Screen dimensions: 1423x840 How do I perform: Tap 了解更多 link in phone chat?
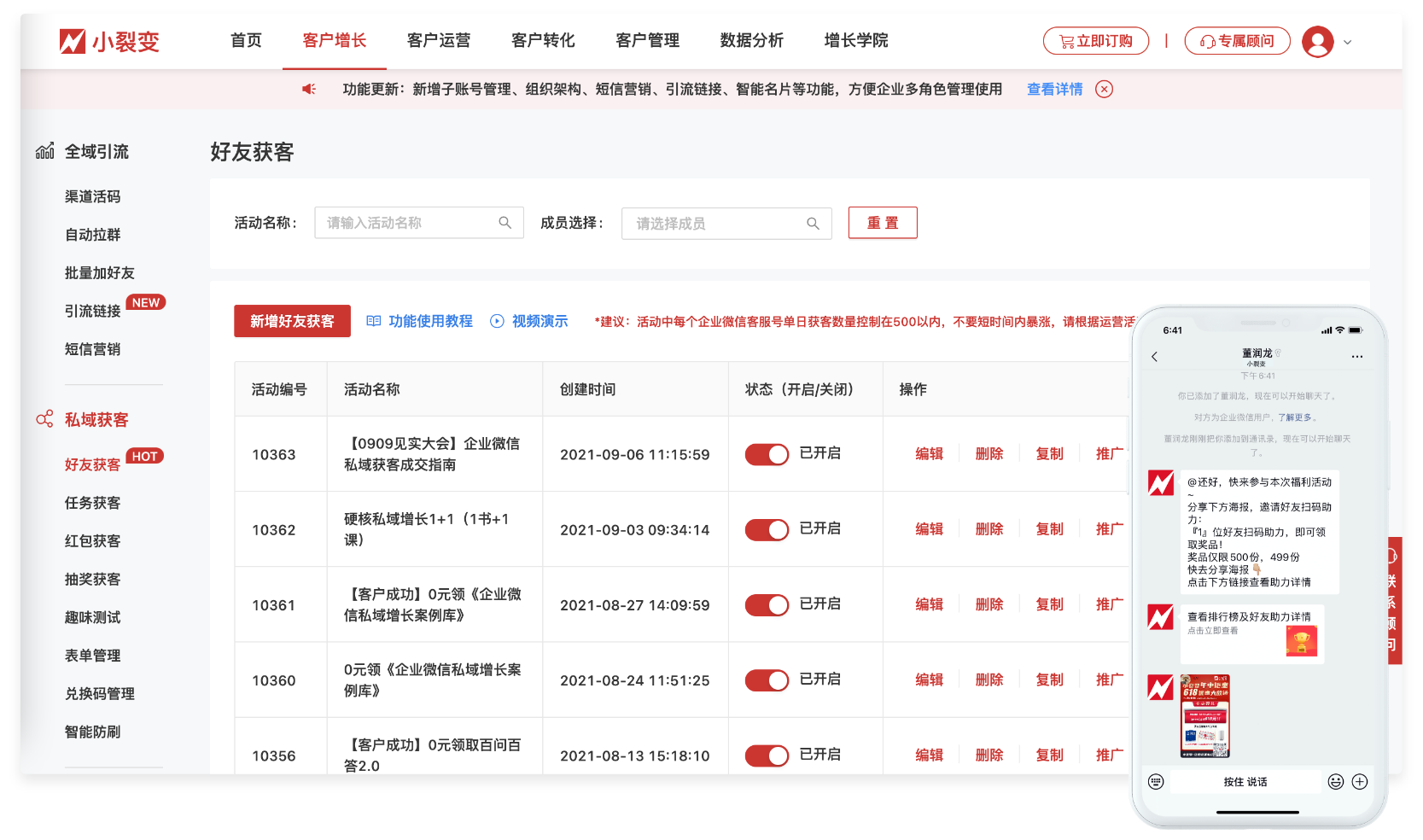[1294, 417]
